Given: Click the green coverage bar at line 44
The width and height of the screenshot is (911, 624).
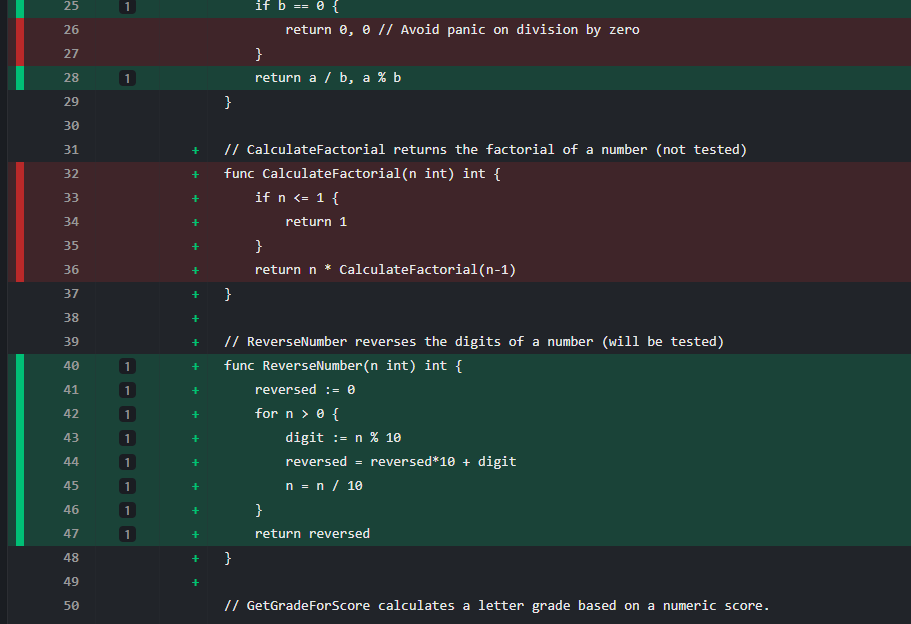Looking at the screenshot, I should pyautogui.click(x=20, y=462).
